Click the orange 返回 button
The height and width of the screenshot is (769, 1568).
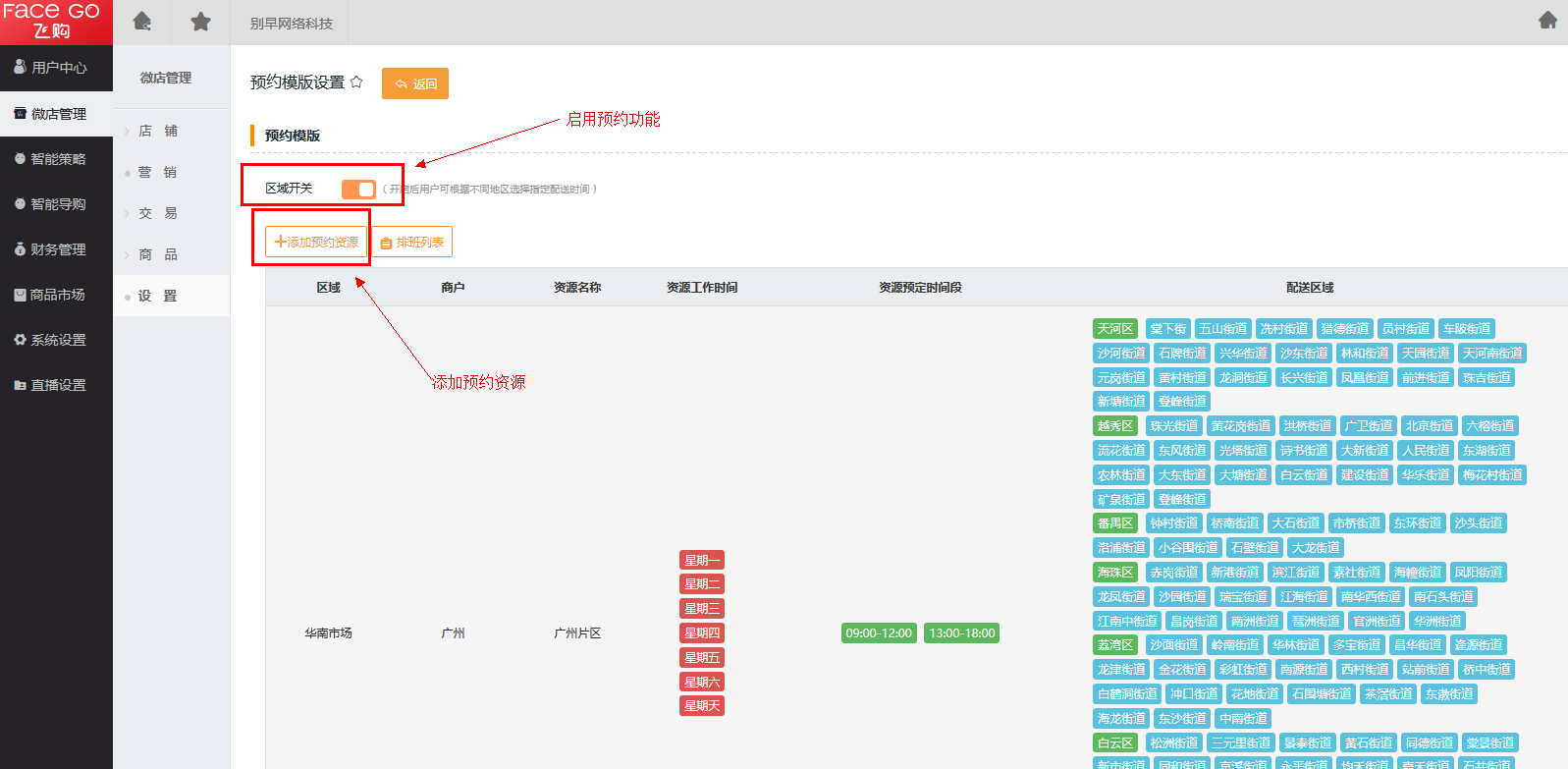pos(415,83)
